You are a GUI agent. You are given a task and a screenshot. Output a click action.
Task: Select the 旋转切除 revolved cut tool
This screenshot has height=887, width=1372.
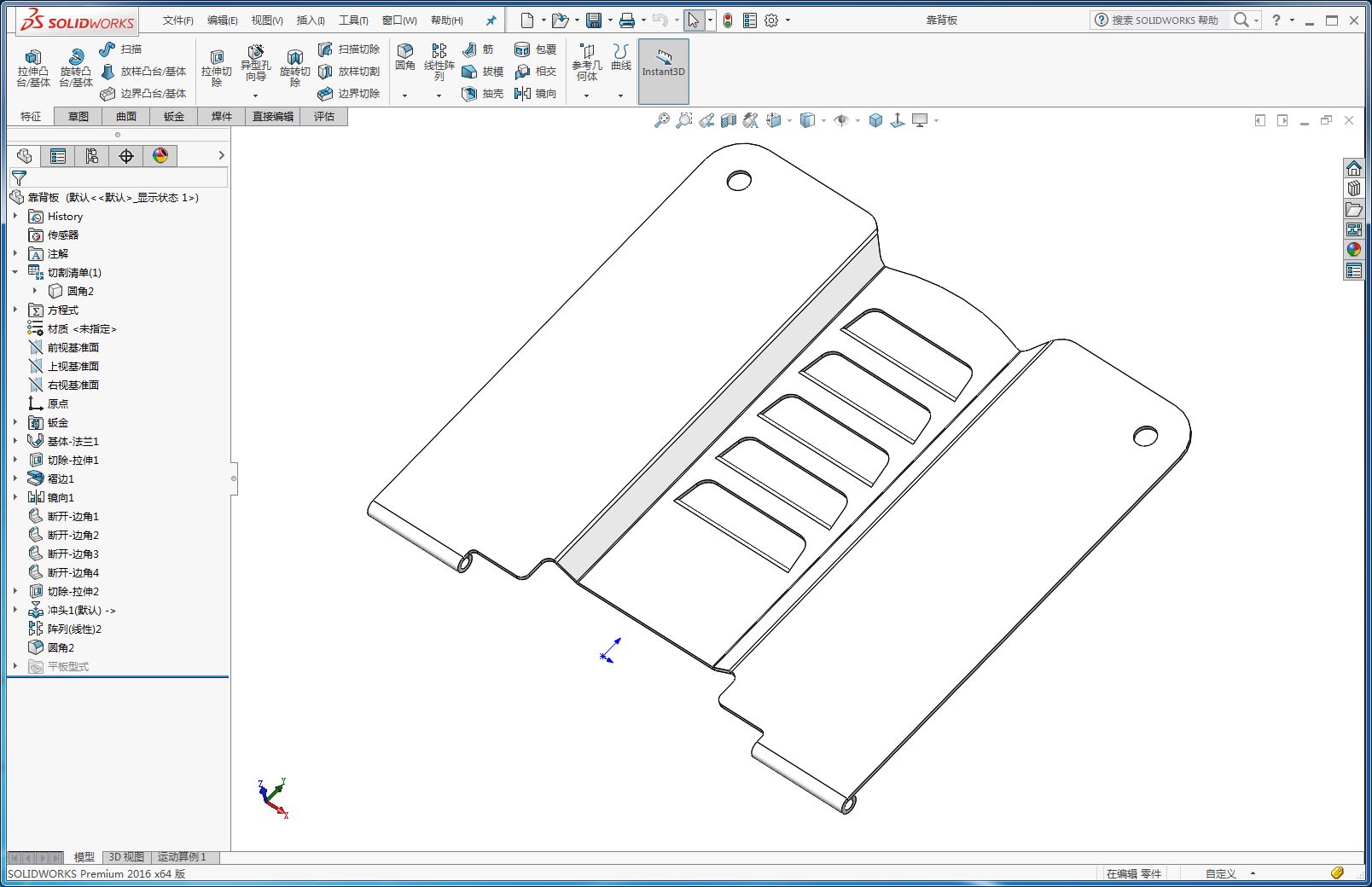(294, 67)
